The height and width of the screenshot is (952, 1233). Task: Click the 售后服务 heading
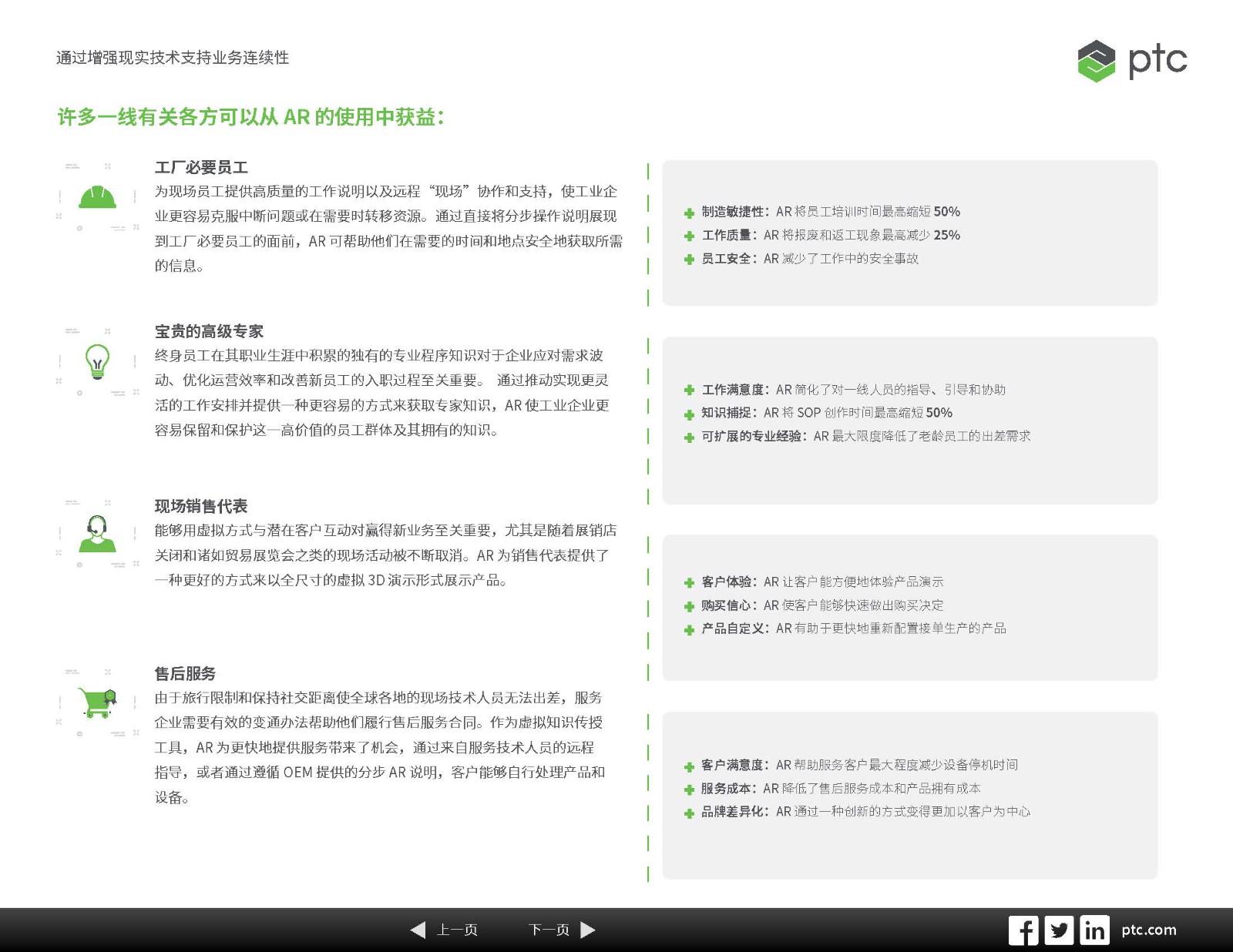click(185, 673)
